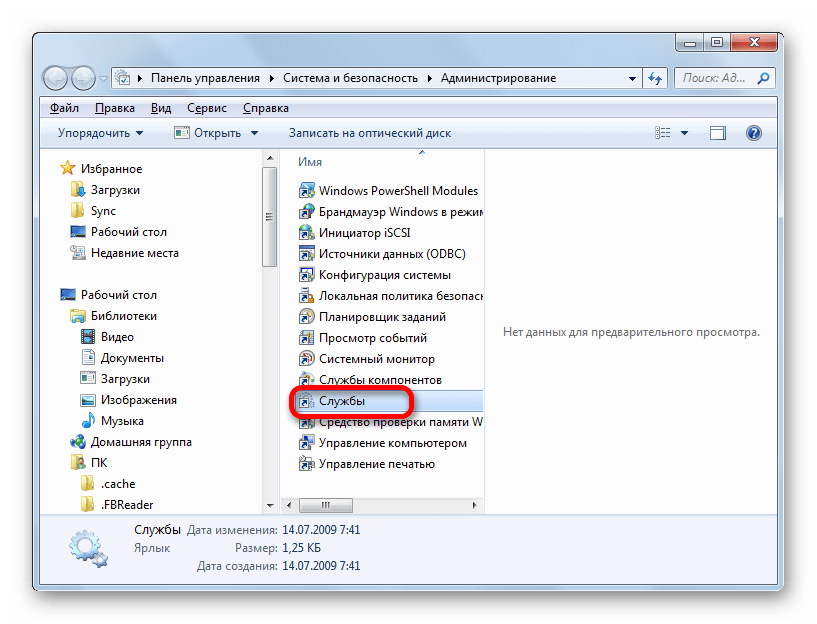Select Изображения in the navigation pane
This screenshot has height=624, width=817.
pyautogui.click(x=128, y=400)
